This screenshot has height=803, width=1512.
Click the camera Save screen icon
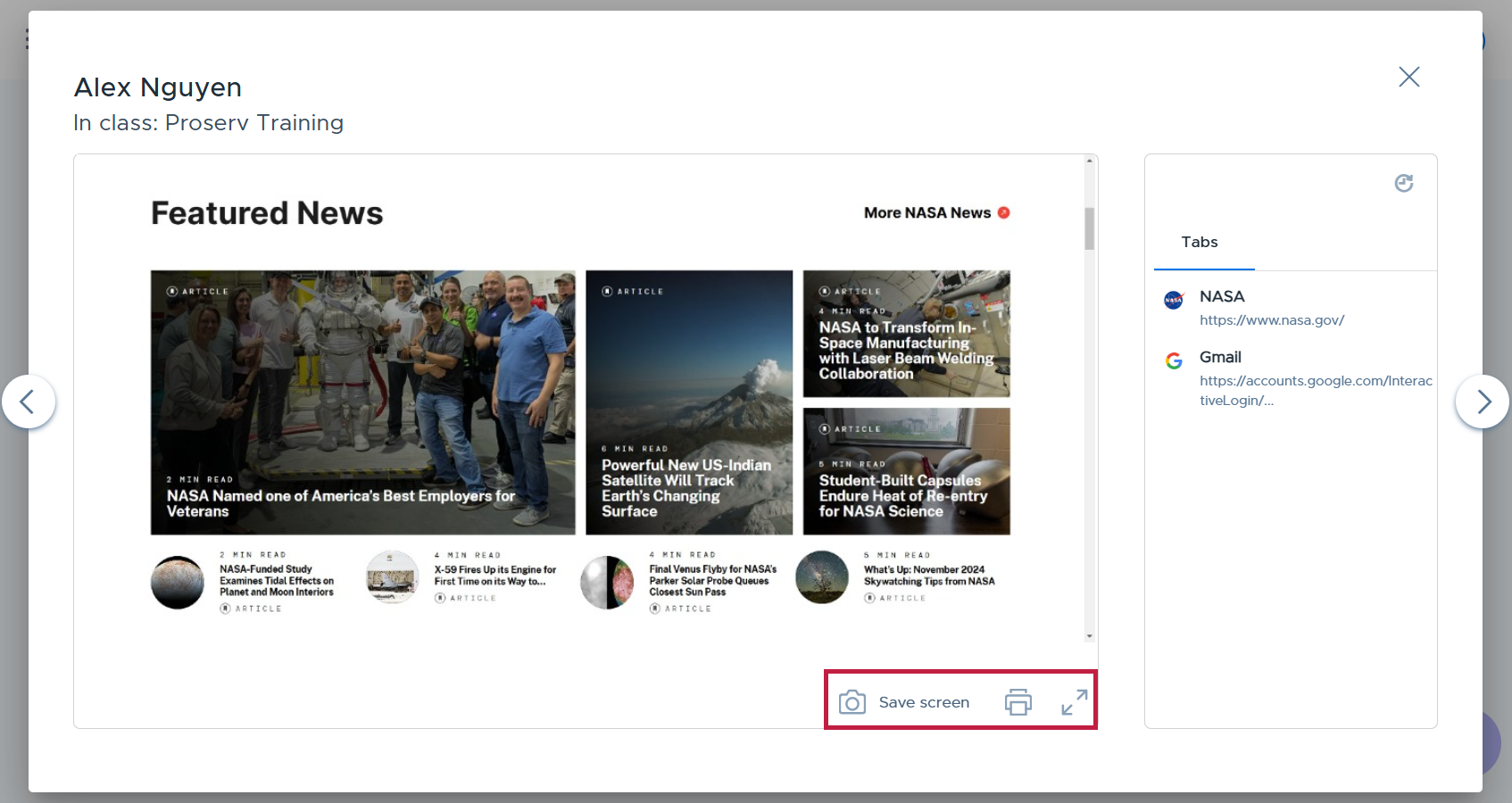852,702
